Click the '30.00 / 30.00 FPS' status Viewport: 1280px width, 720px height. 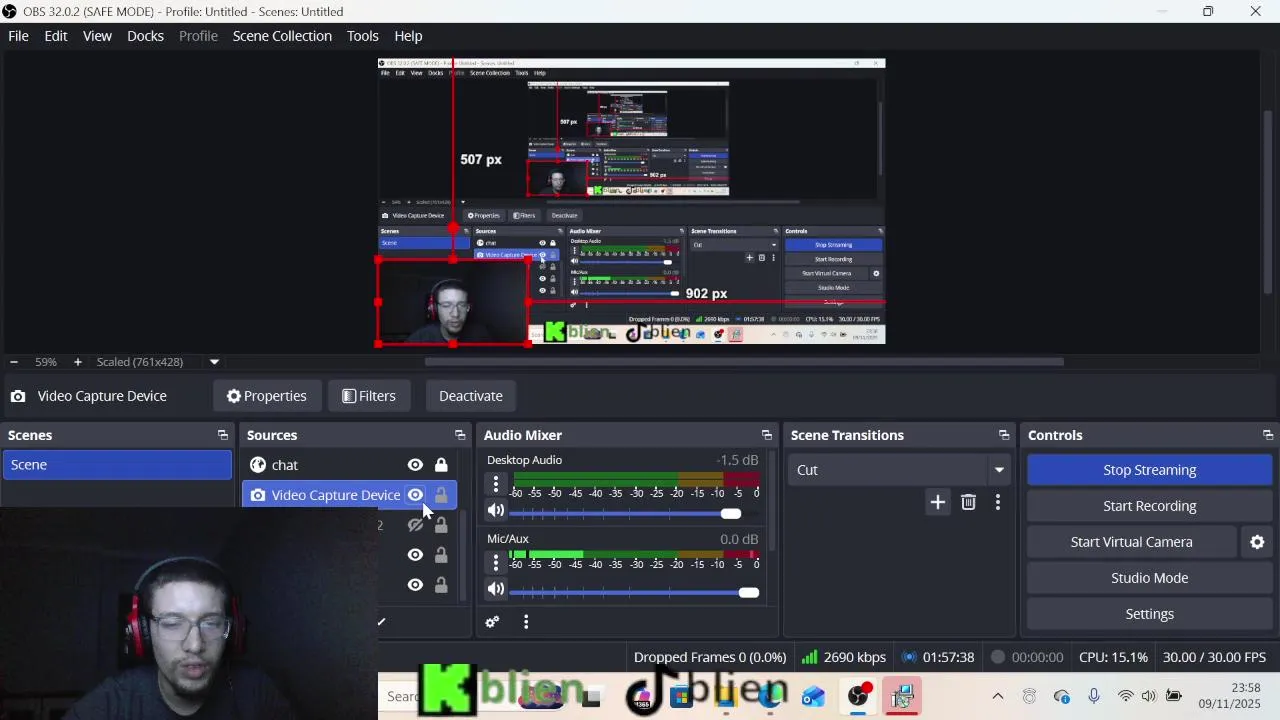(1214, 657)
